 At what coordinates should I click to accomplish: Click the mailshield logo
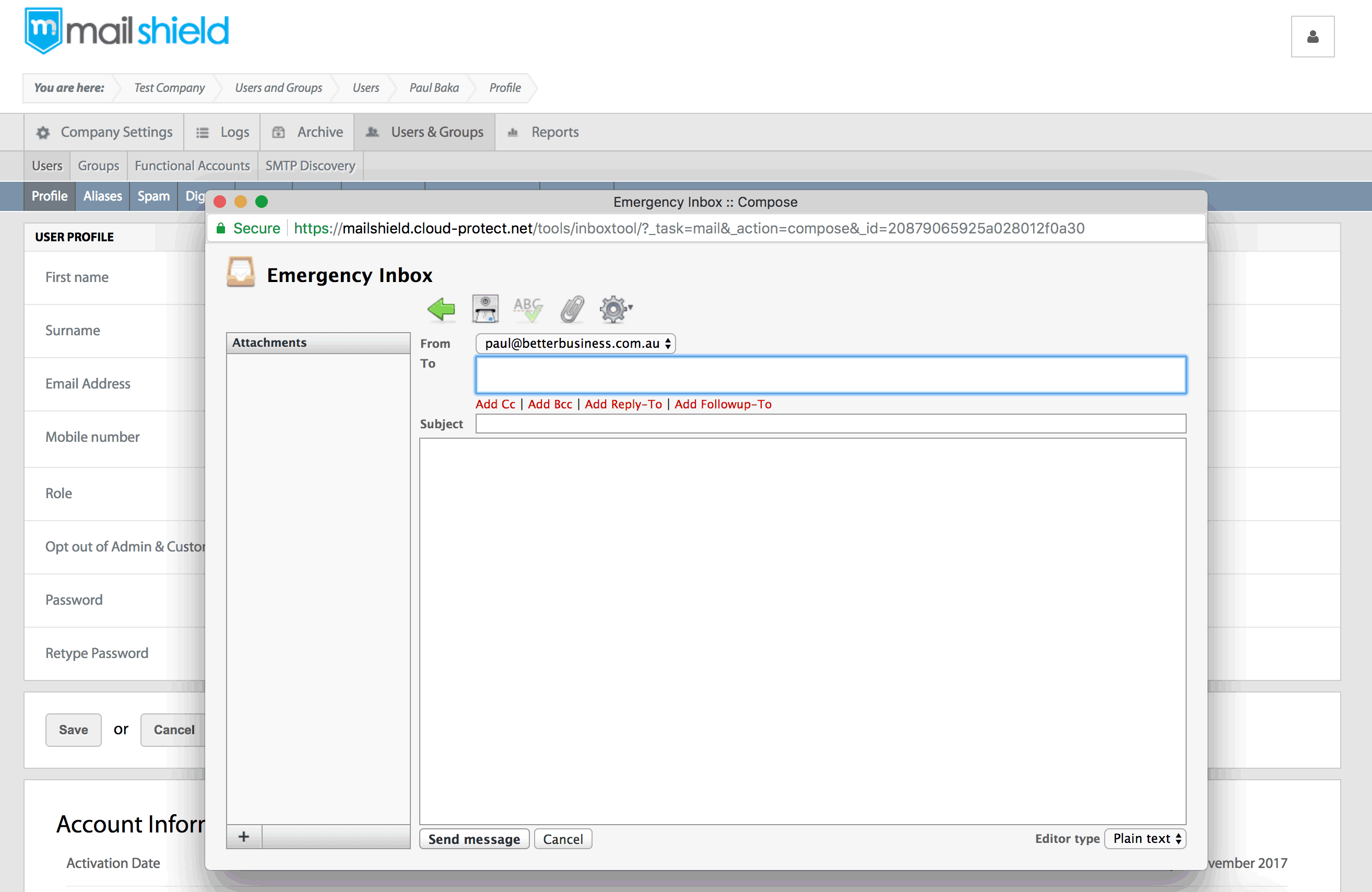(x=127, y=31)
